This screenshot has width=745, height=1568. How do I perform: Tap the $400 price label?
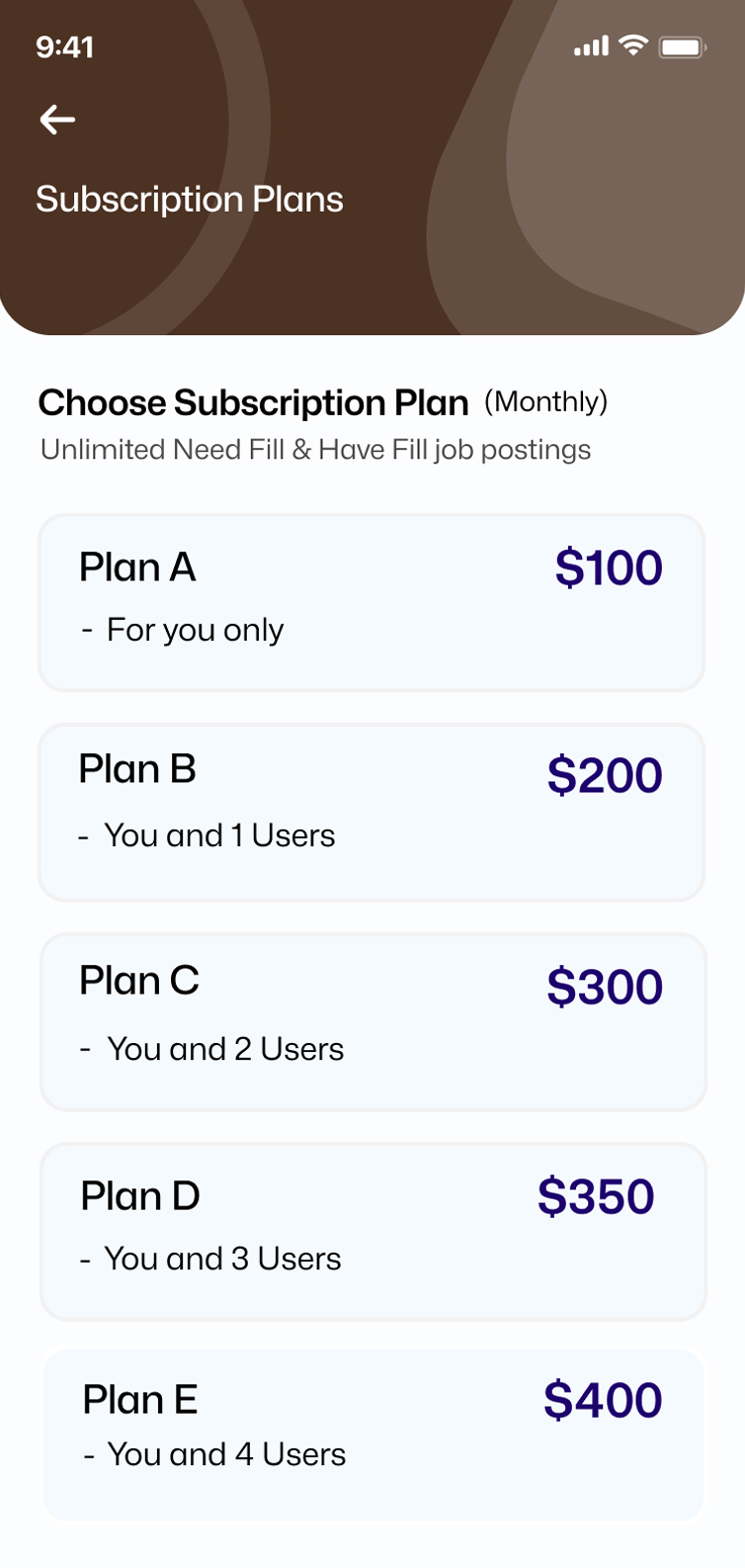(603, 1400)
